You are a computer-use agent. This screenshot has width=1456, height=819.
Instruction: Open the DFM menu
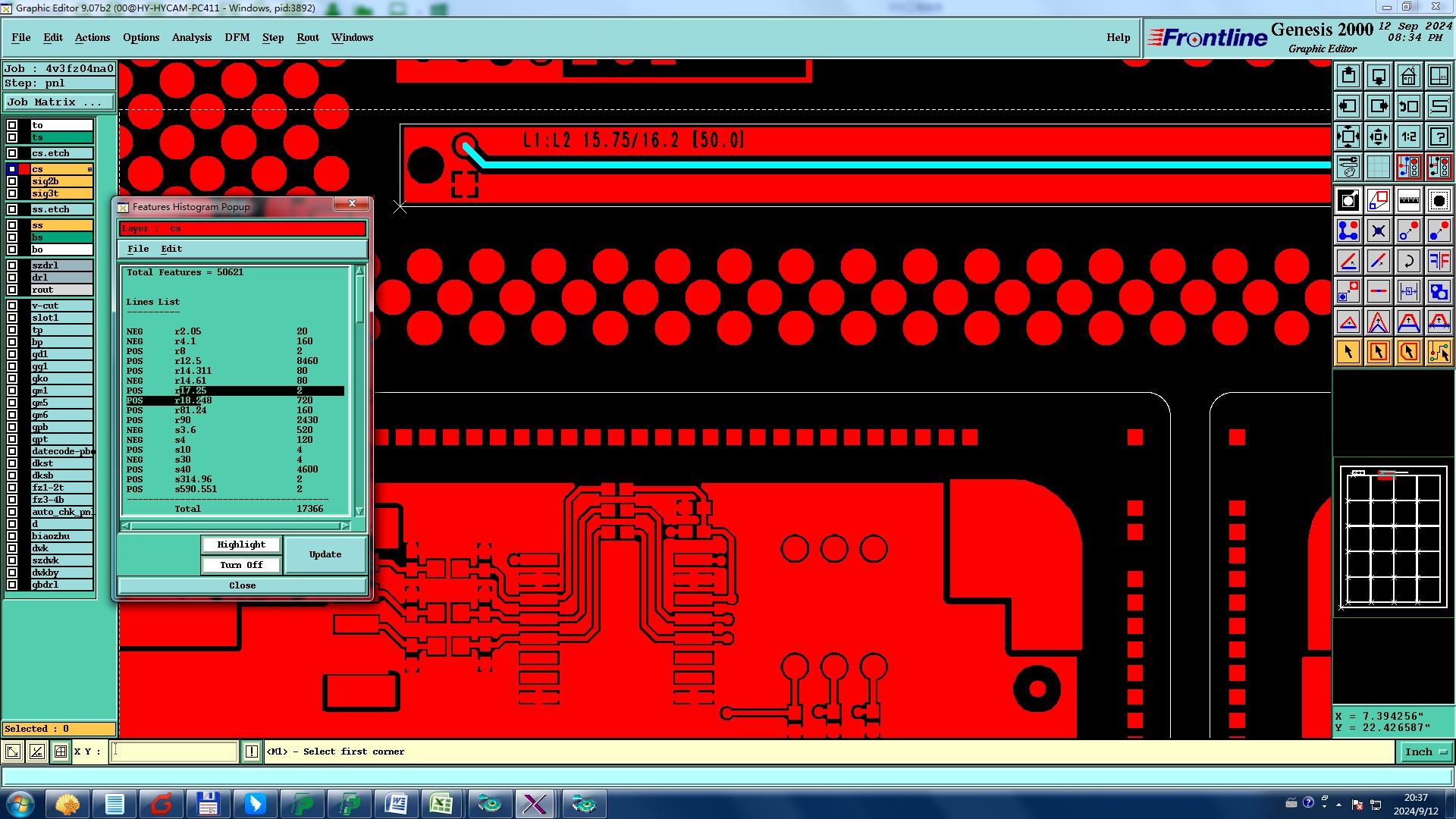[237, 37]
